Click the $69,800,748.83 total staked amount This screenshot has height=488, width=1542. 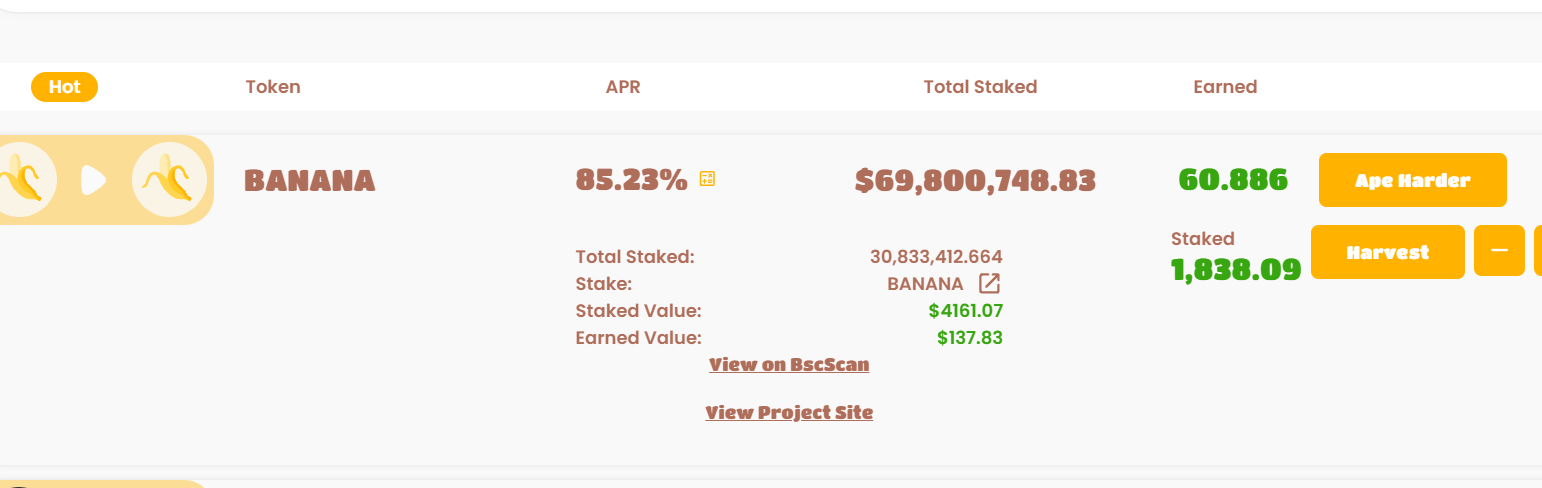pyautogui.click(x=975, y=181)
